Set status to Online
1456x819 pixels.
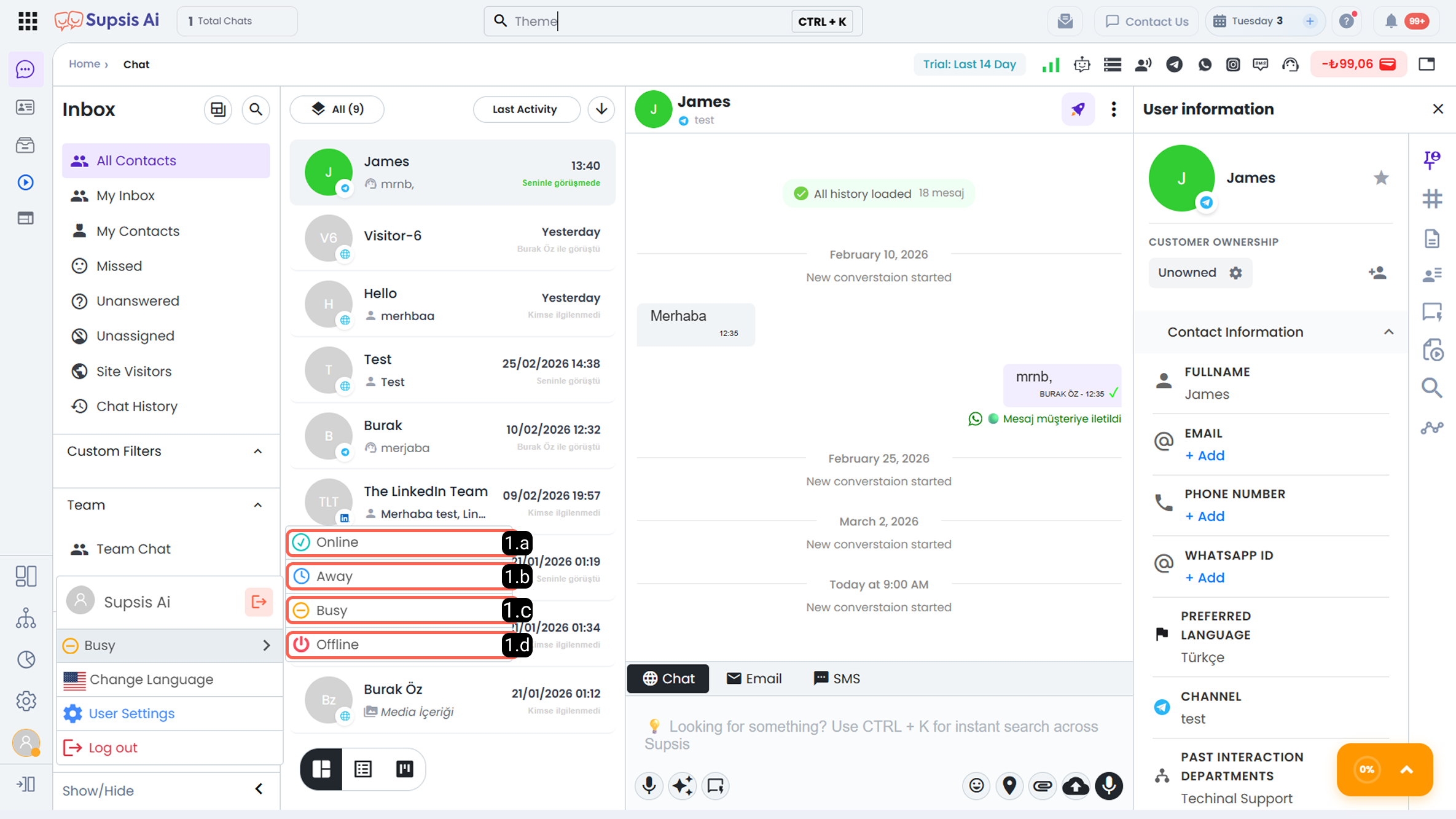click(401, 543)
